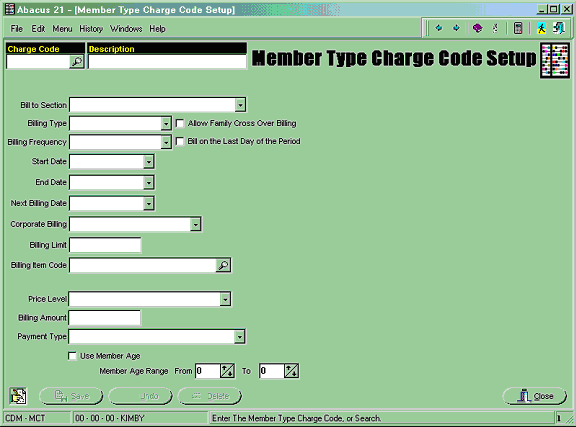Expand the Payment Type dropdown
576x427 pixels.
tap(240, 337)
